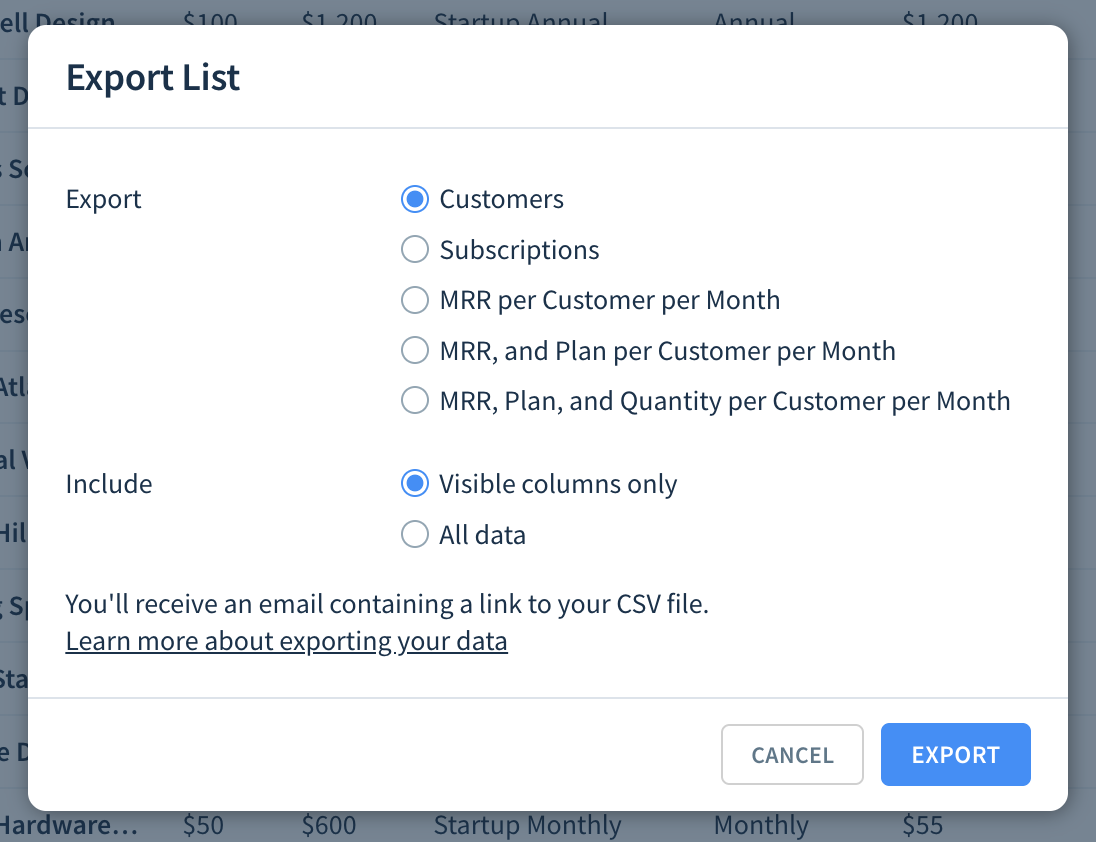Click the Startup Monthly cell in background table
This screenshot has width=1096, height=842.
tap(527, 825)
